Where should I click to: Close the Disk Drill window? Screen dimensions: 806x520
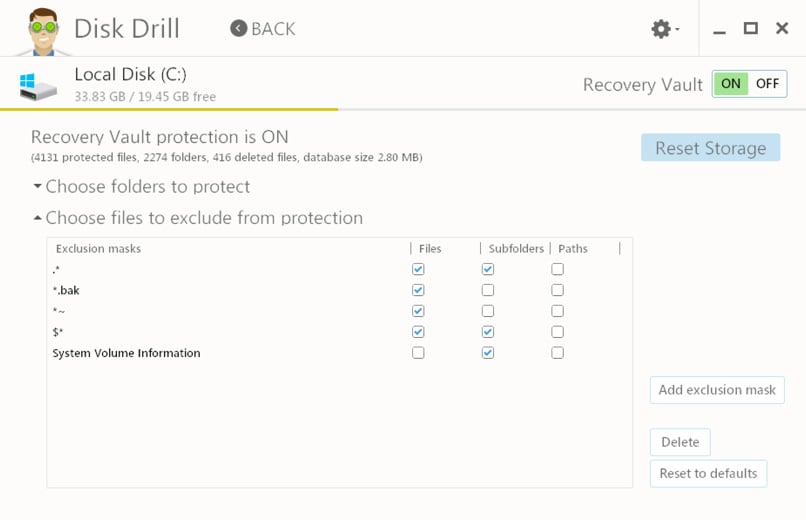pyautogui.click(x=782, y=28)
